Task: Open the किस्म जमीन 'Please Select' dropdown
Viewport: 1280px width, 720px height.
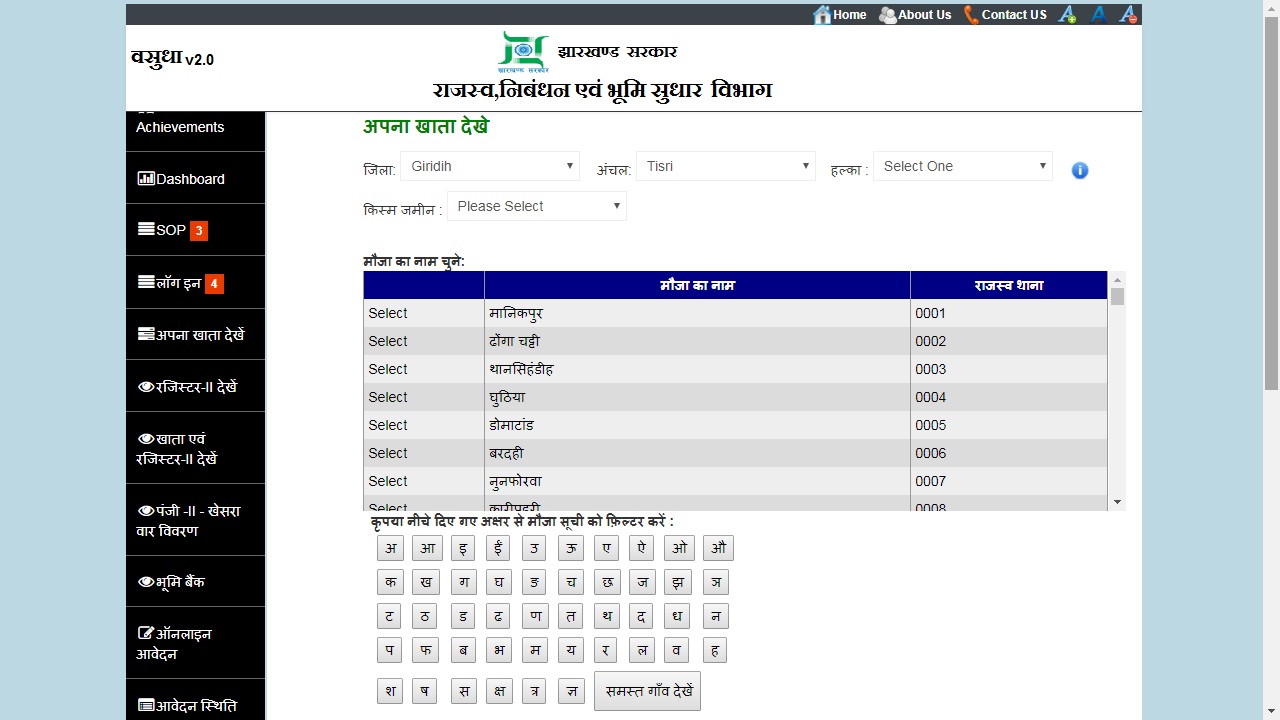Action: [536, 206]
